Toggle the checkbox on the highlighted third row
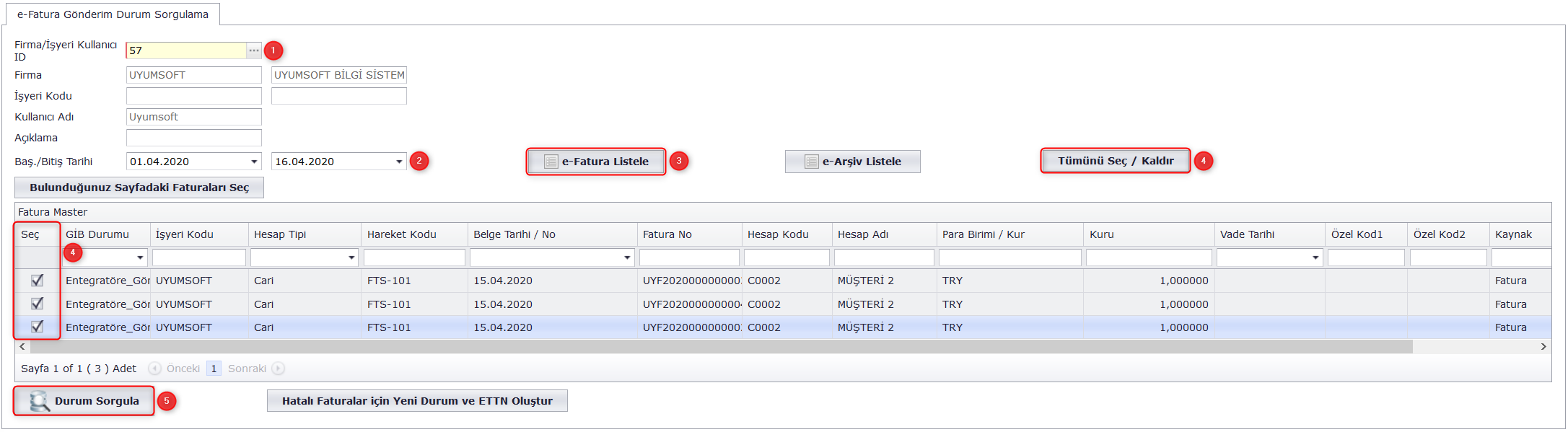The width and height of the screenshot is (1568, 432). point(38,327)
